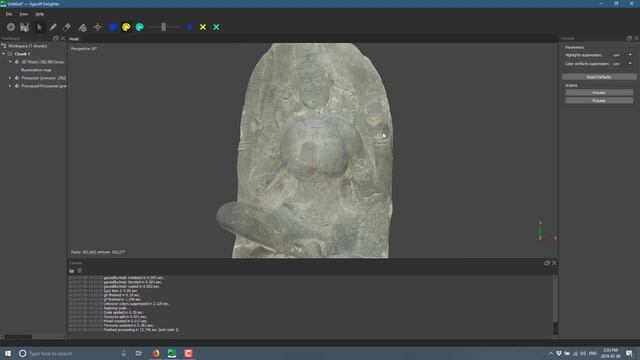This screenshot has height=360, width=640.
Task: Float the Workspace panel
Action: pos(56,38)
